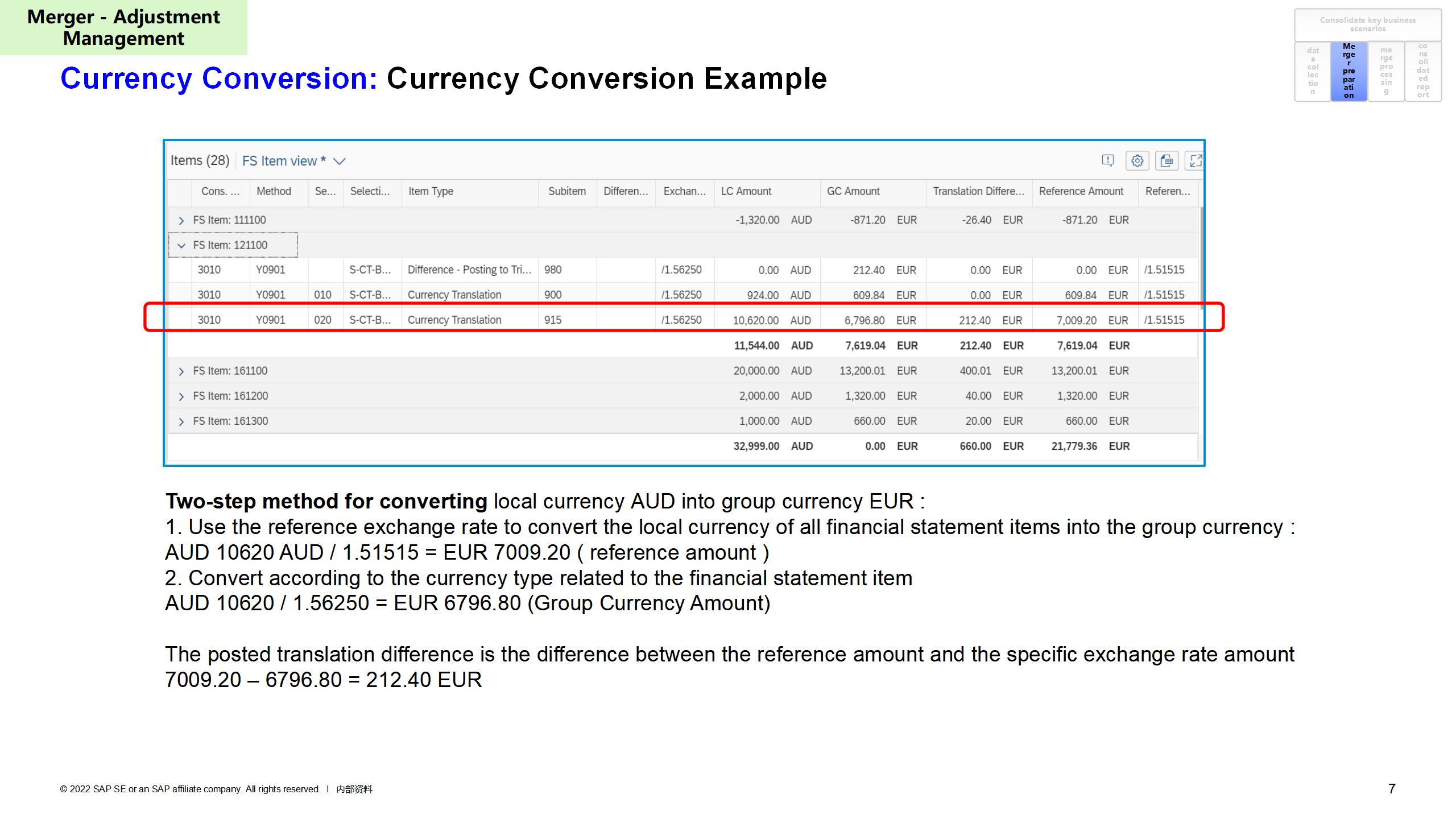Click Consolidate key business scenarios box
1456x819 pixels.
1367,24
